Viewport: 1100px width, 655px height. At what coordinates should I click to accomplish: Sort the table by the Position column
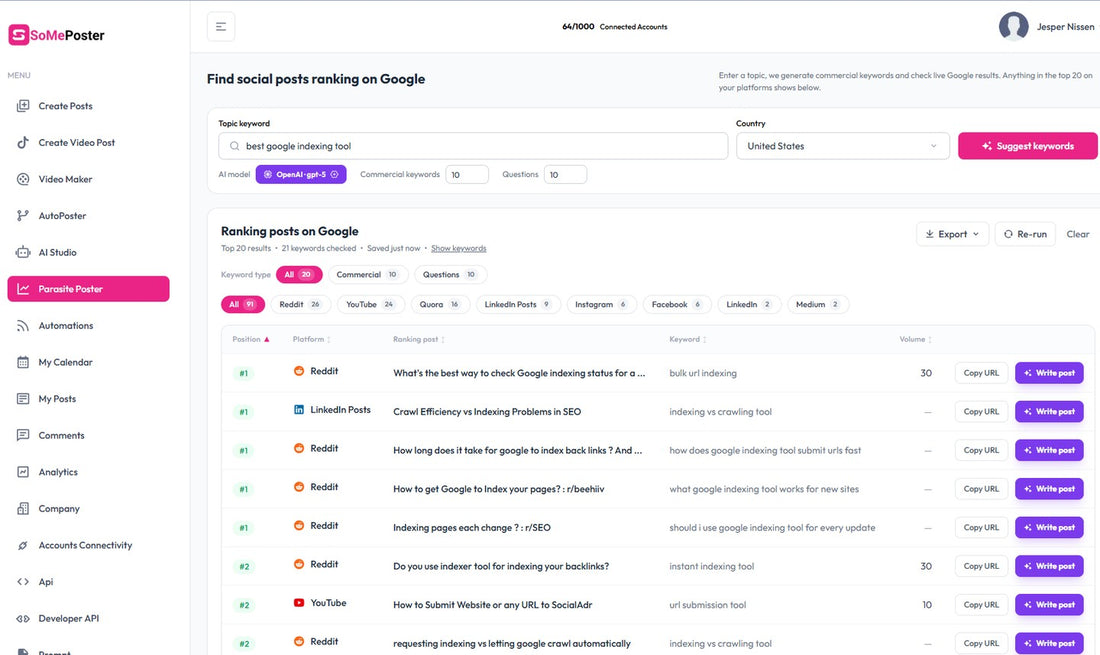250,339
